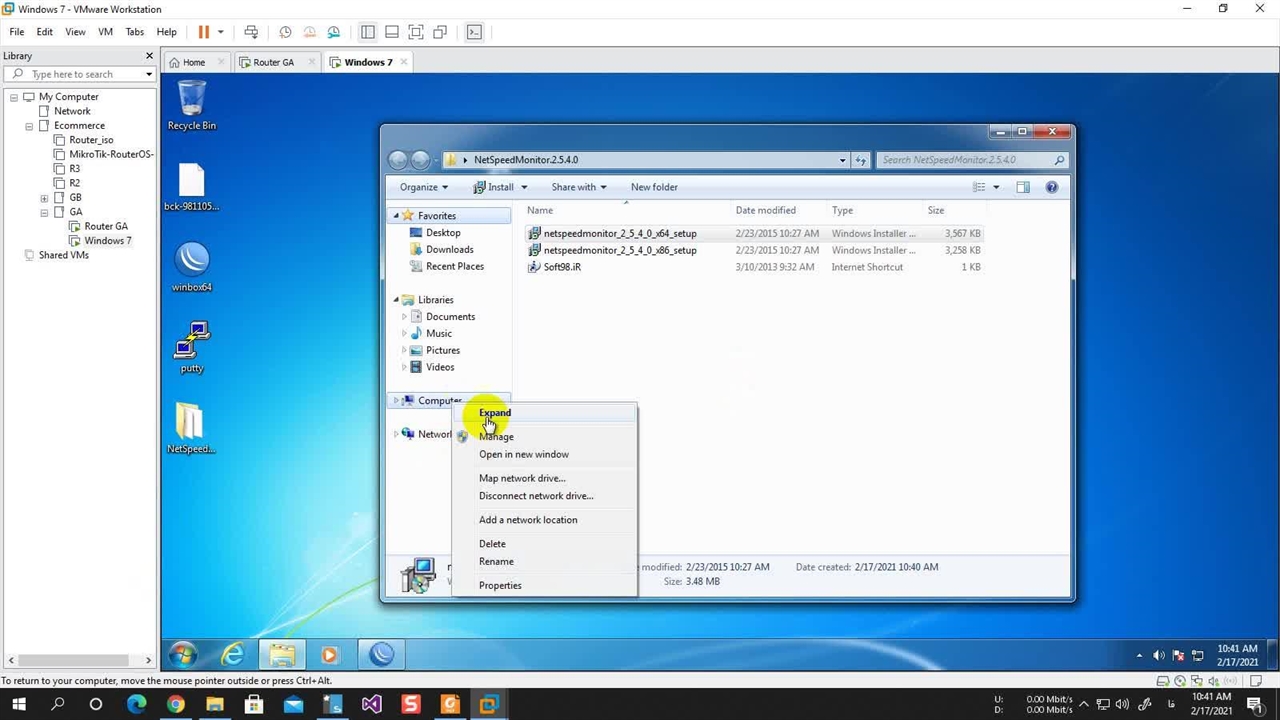
Task: Open the Share with dropdown
Action: (578, 187)
